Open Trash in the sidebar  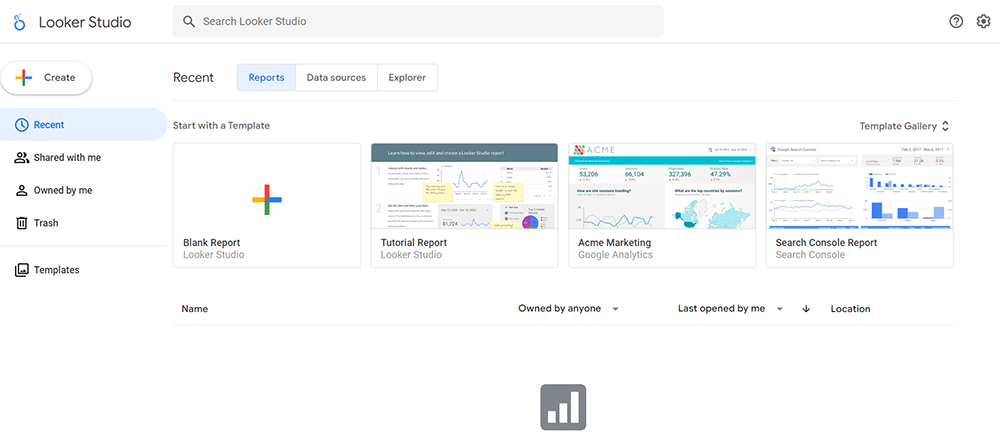pos(84,223)
